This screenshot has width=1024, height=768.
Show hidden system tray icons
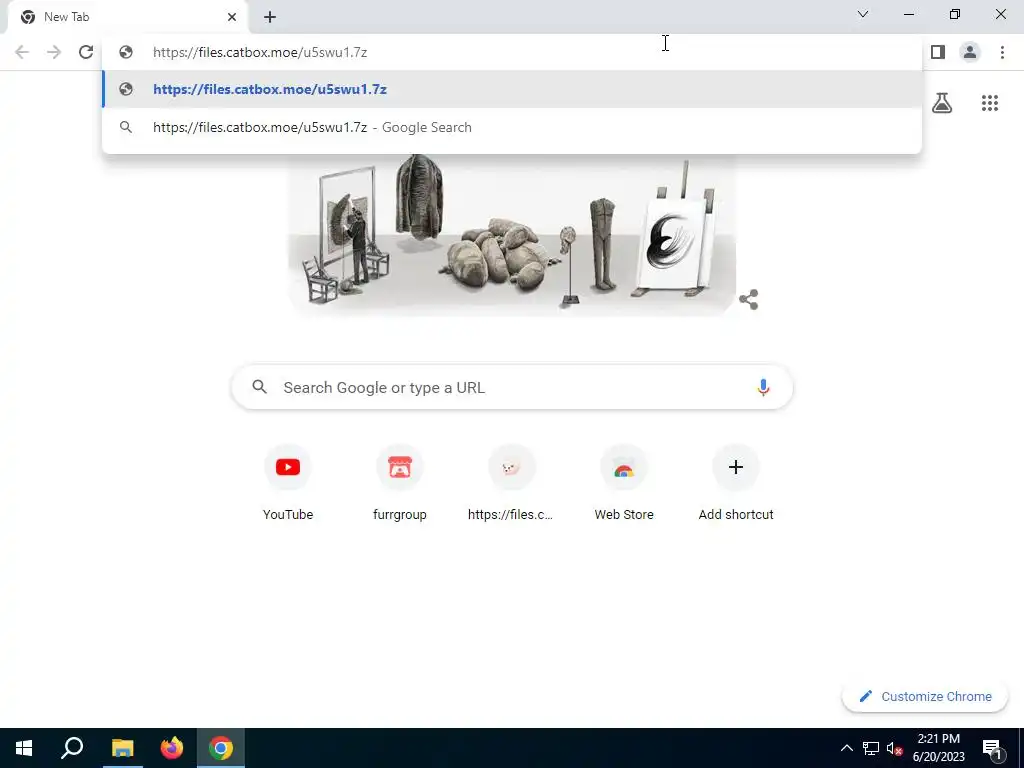[x=846, y=748]
